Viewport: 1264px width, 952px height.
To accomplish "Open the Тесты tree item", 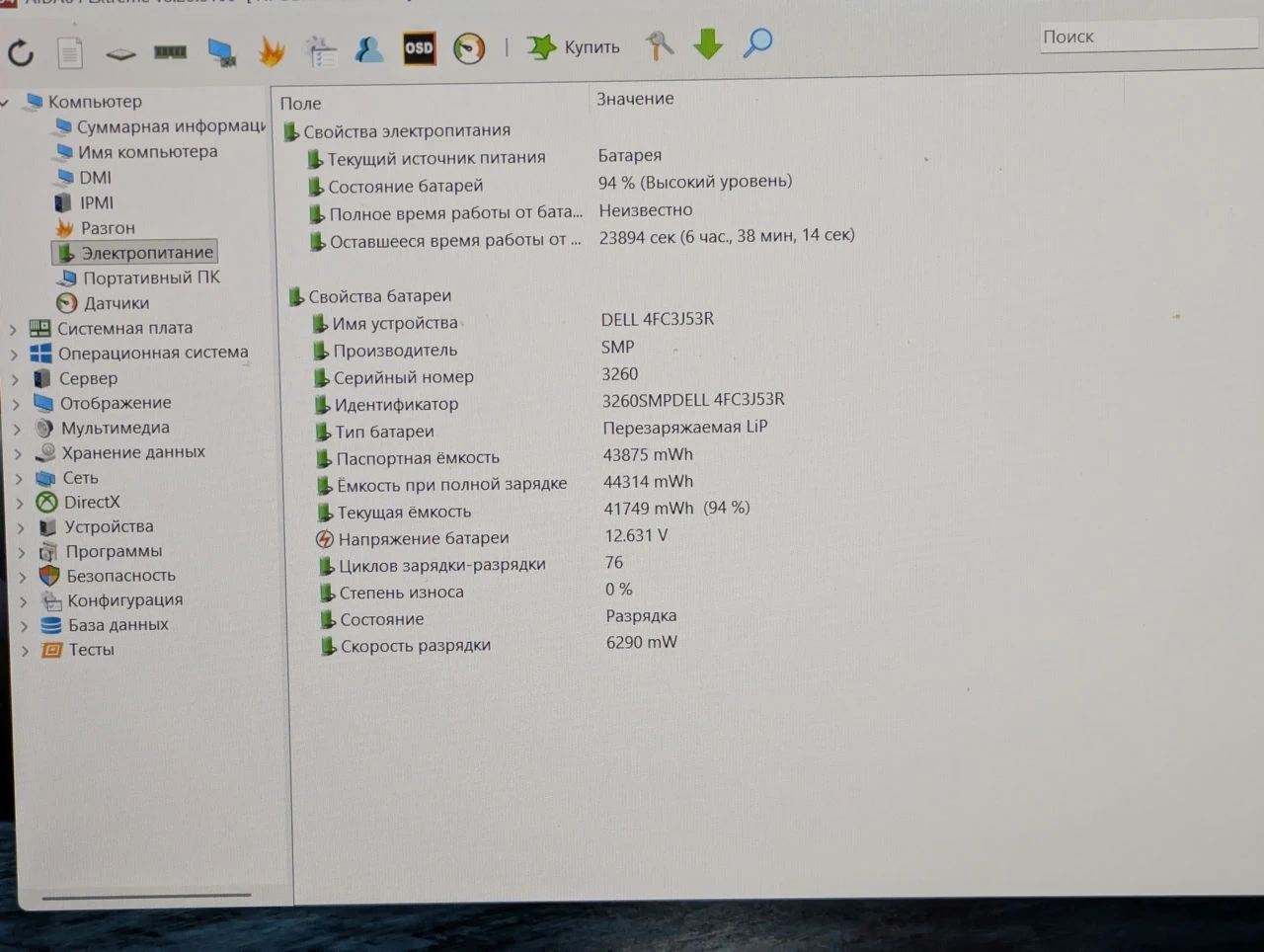I will pyautogui.click(x=78, y=650).
